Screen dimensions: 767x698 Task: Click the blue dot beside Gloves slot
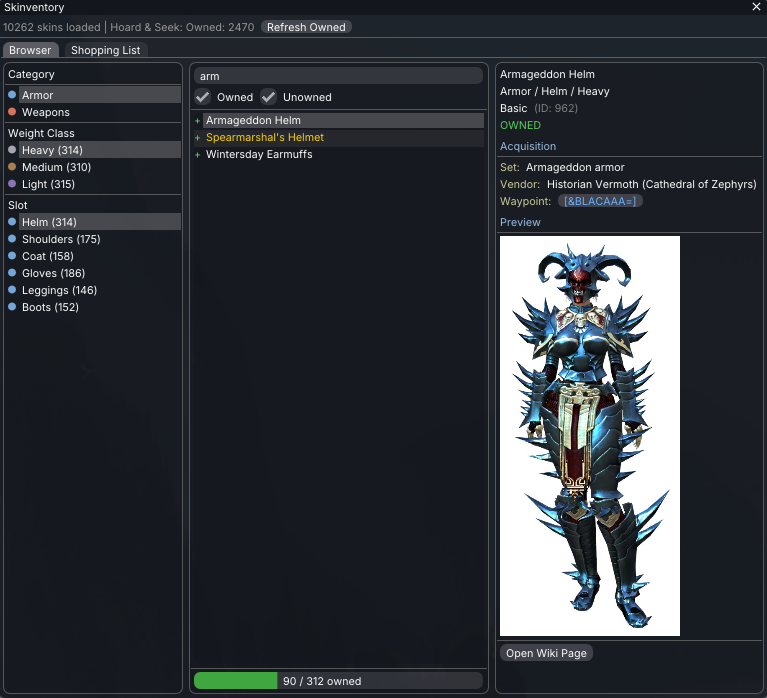coord(12,273)
